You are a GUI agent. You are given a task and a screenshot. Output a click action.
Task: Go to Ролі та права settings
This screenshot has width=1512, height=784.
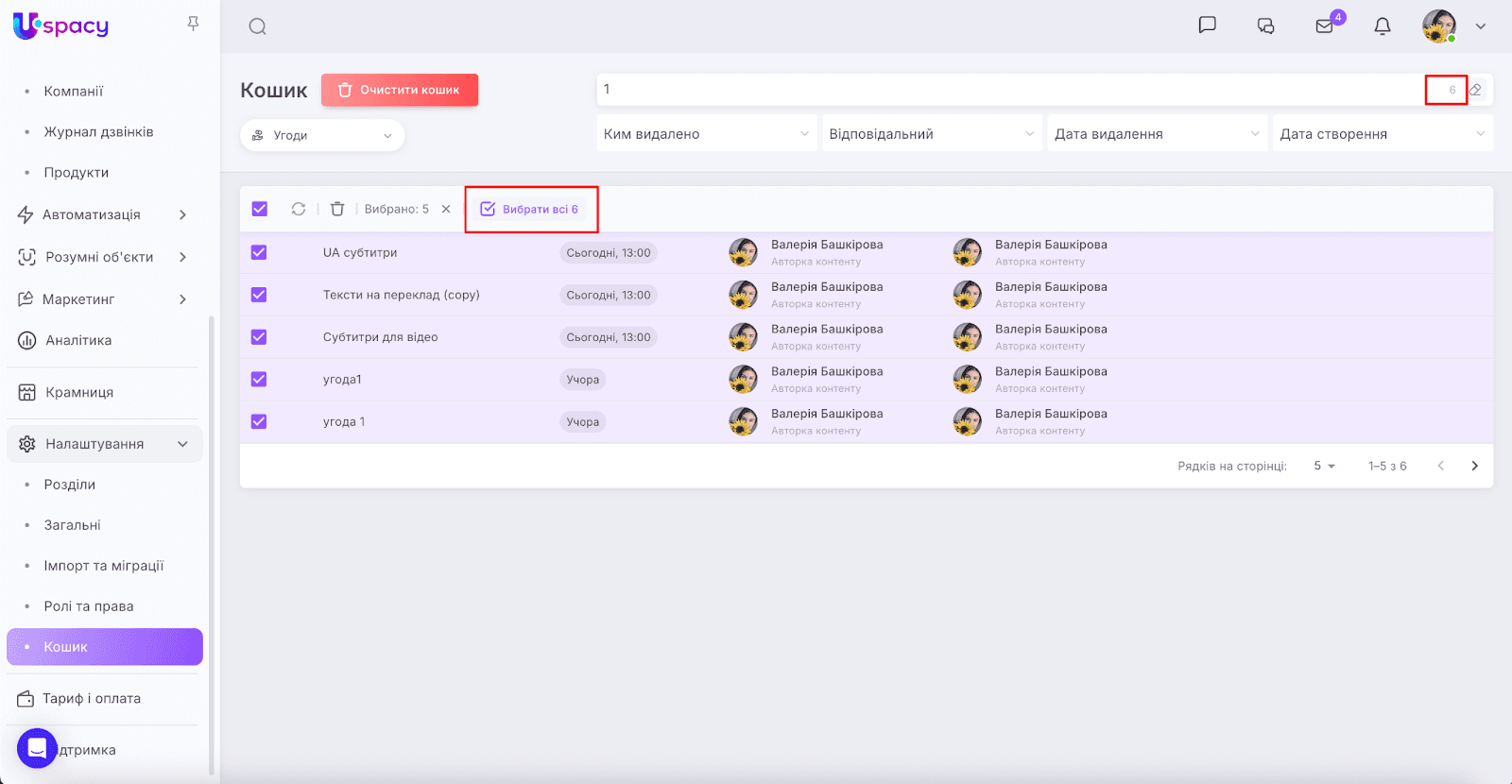[x=89, y=606]
